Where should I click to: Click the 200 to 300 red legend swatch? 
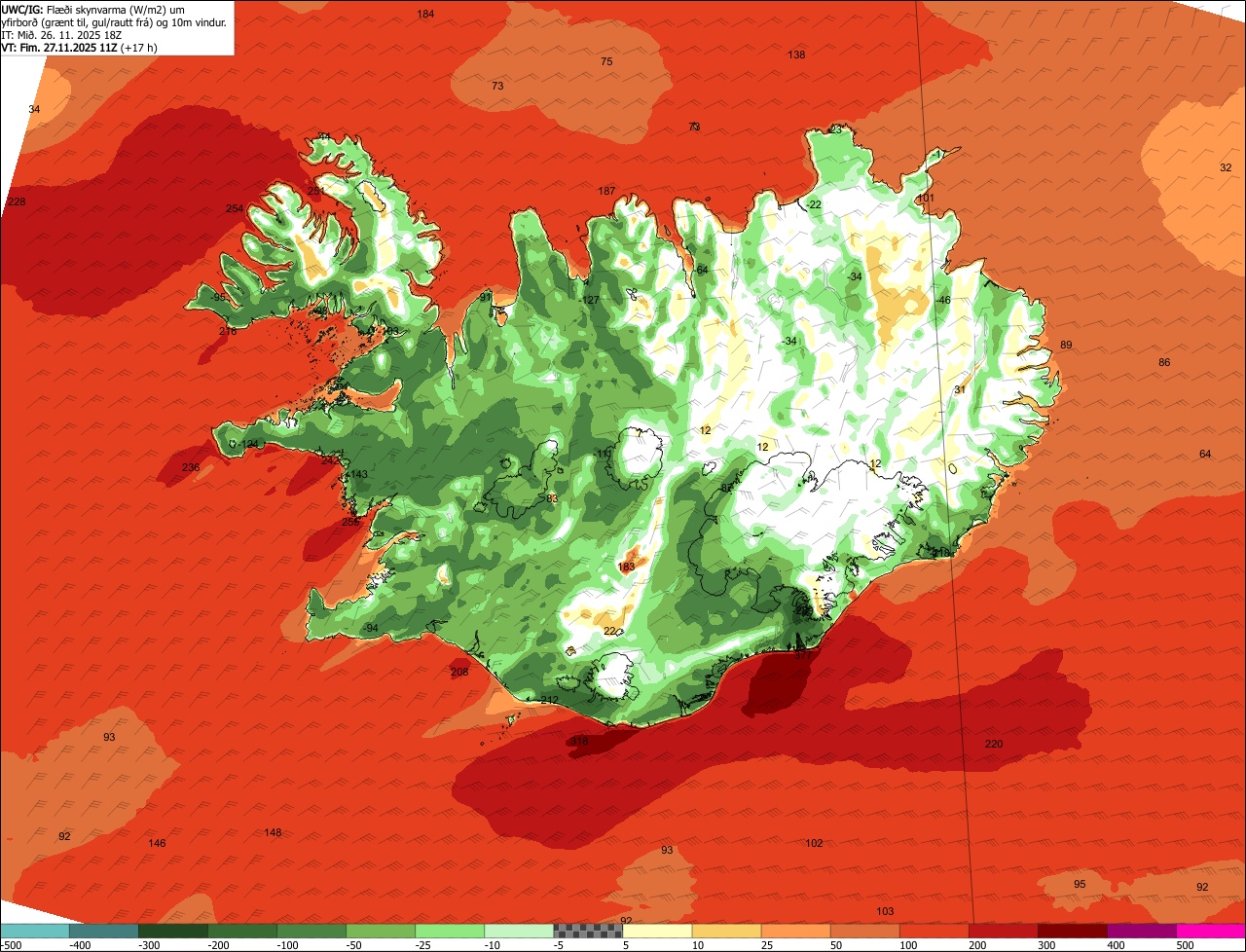1003,931
